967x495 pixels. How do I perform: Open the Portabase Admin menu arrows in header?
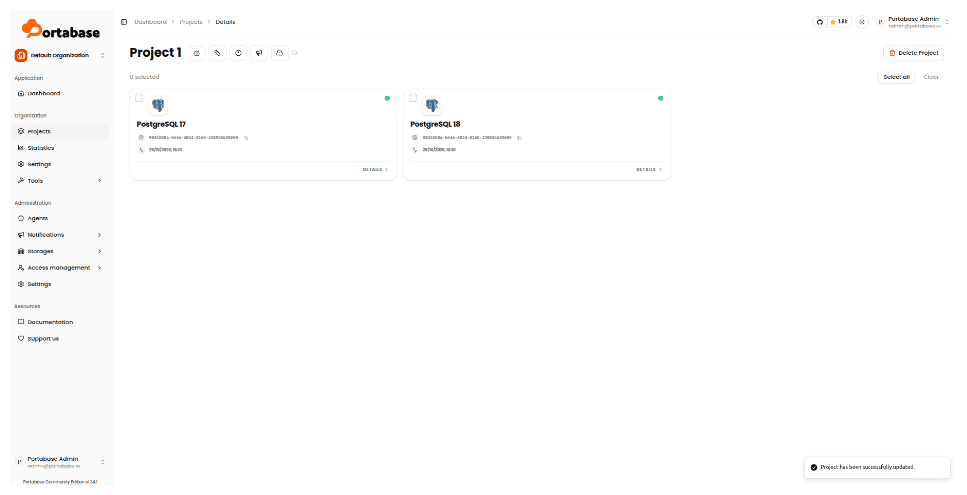(x=948, y=22)
